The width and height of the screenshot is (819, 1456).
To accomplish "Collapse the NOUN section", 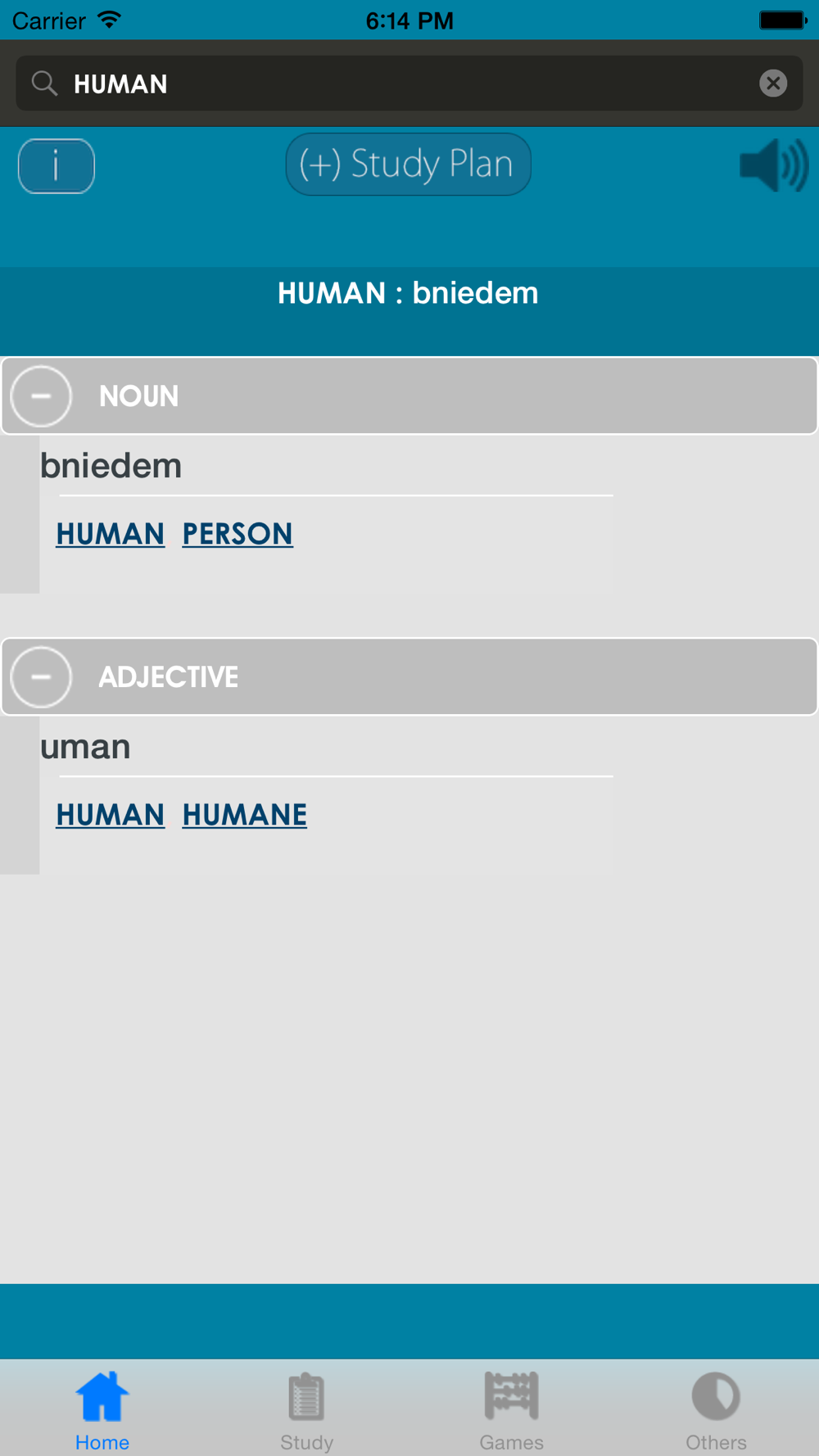I will pos(41,396).
